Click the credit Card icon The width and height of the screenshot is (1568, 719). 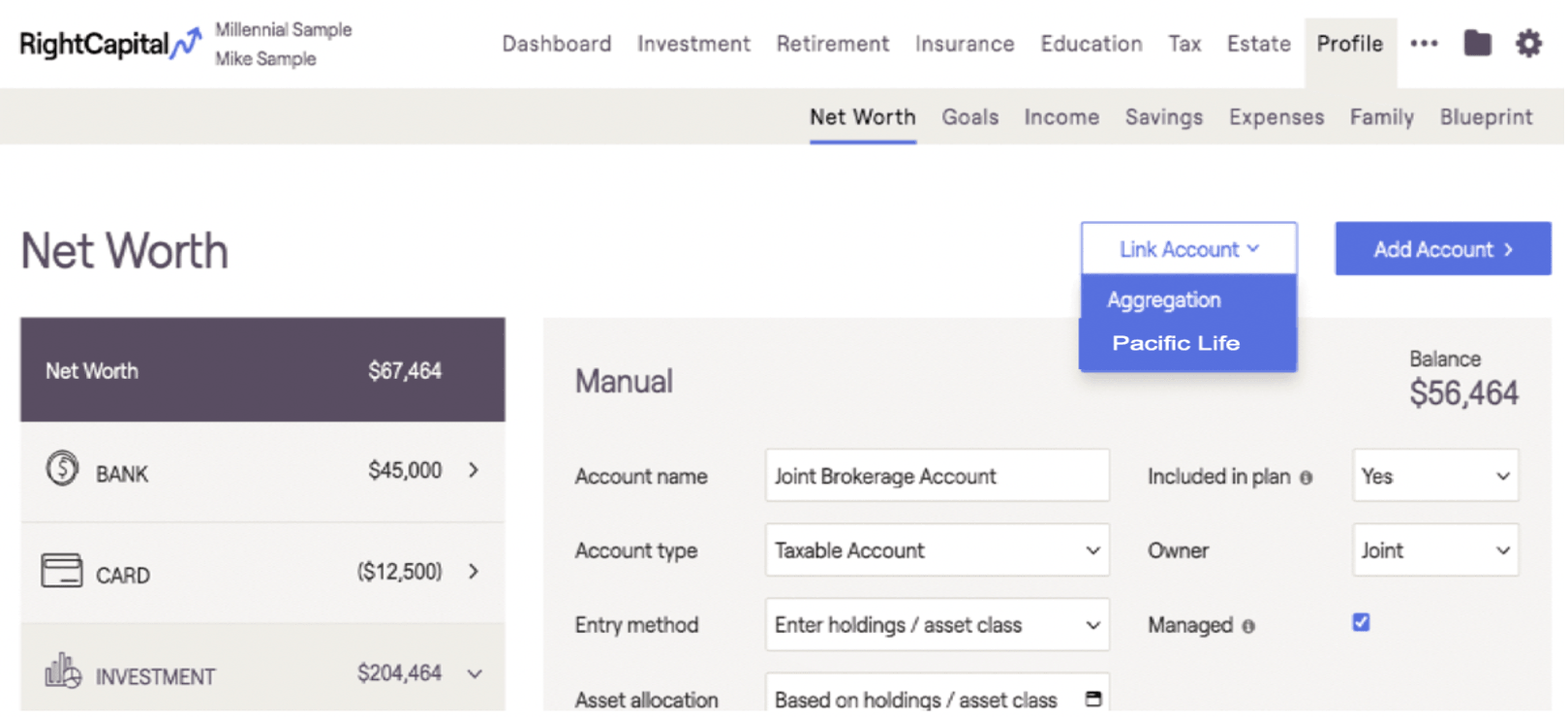(62, 571)
